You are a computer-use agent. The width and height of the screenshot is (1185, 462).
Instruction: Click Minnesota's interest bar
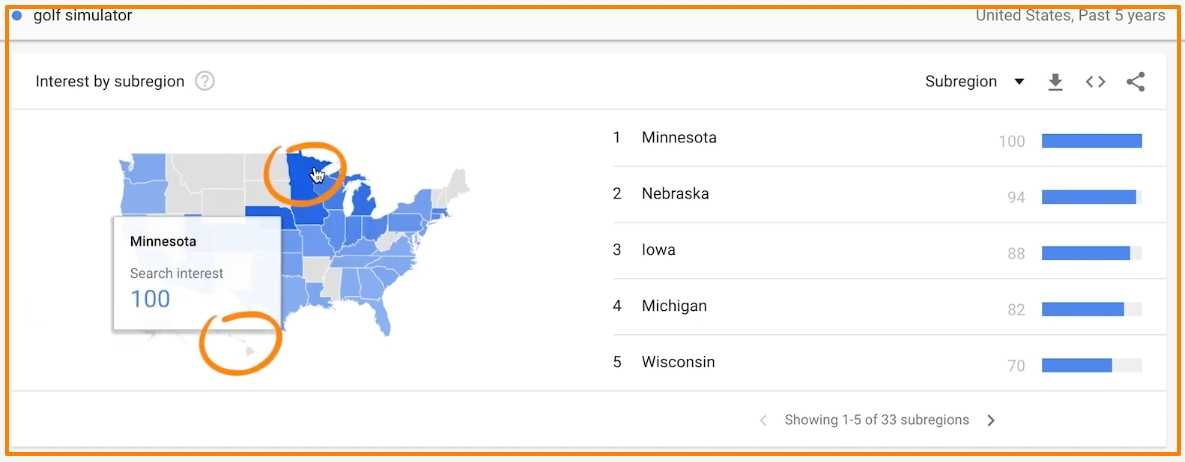[1091, 141]
